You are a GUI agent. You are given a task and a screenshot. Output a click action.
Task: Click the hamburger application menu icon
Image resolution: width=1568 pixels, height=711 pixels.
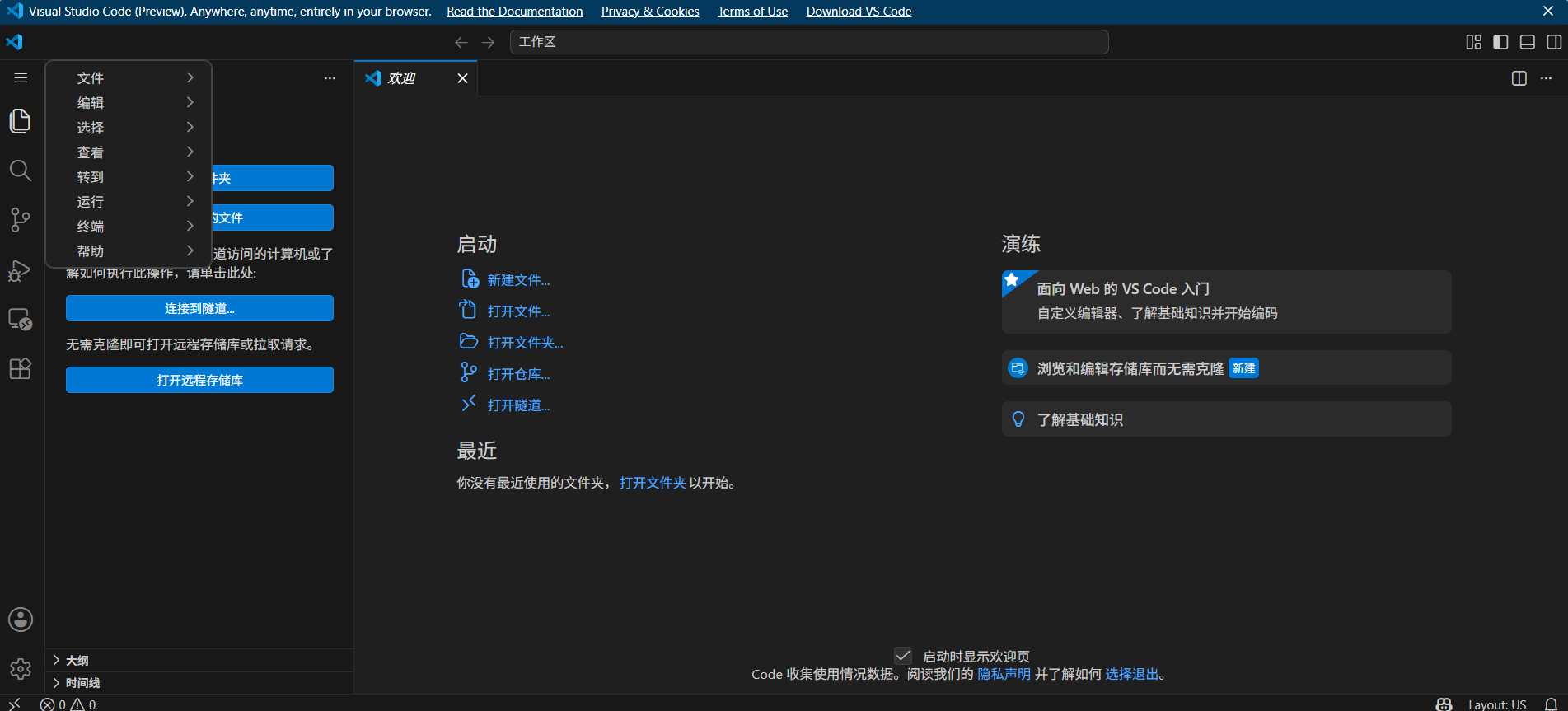(x=21, y=77)
